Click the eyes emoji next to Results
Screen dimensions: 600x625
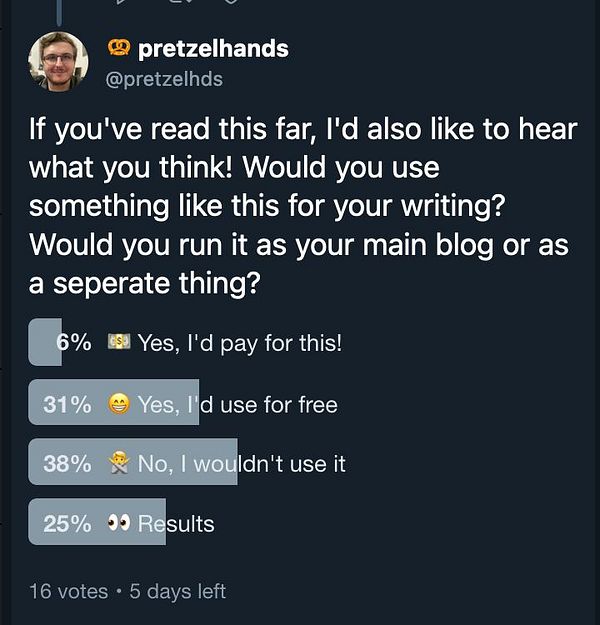pos(118,522)
